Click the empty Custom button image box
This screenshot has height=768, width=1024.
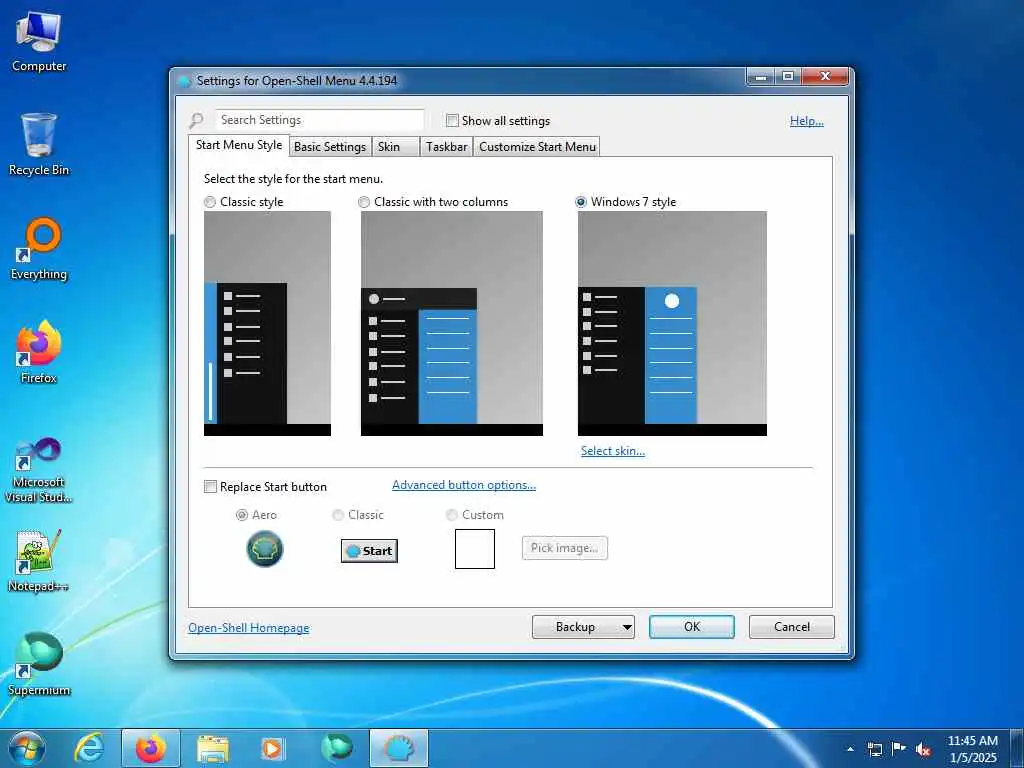pyautogui.click(x=475, y=549)
